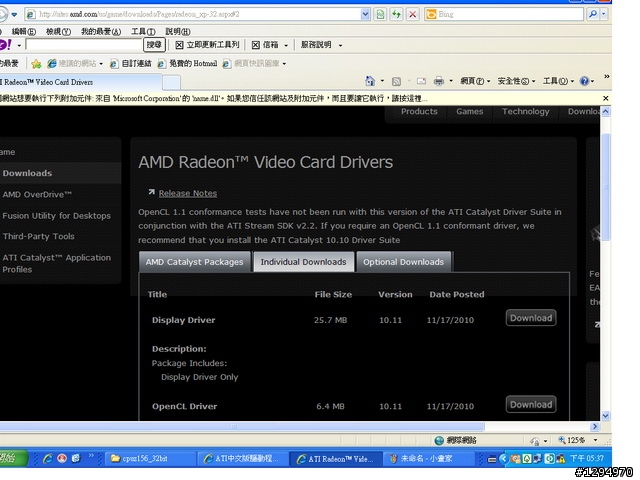Click the green refresh arrows icon
Image resolution: width=640 pixels, height=480 pixels.
click(396, 15)
